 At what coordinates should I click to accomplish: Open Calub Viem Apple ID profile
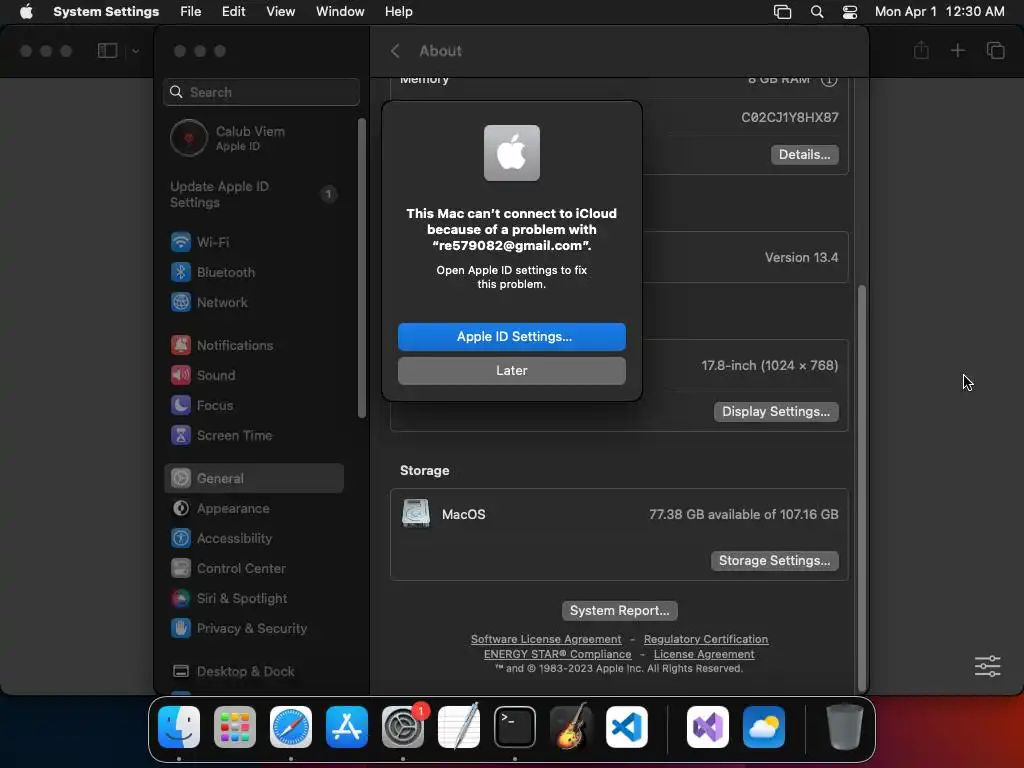(255, 138)
